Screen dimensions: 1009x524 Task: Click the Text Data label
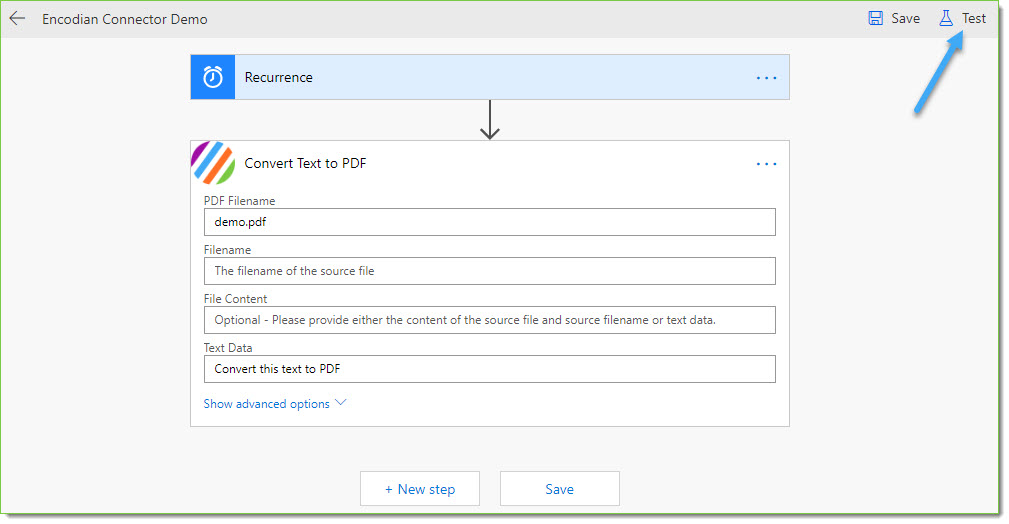[x=228, y=348]
